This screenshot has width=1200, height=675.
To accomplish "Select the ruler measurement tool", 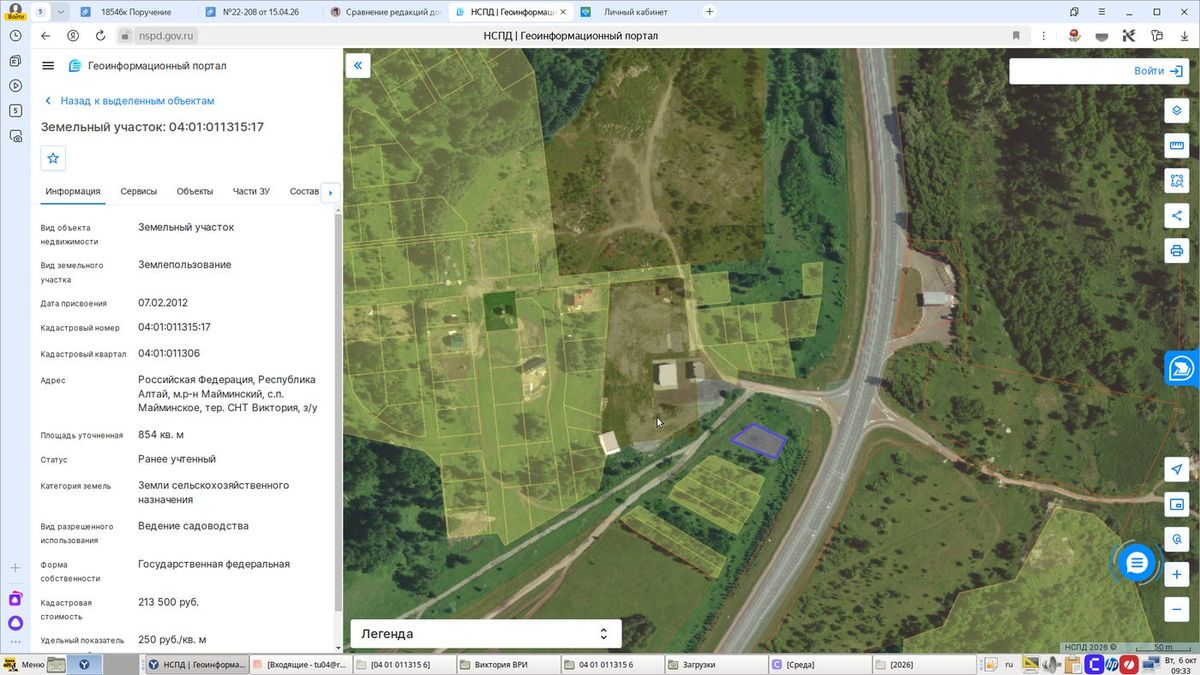I will (x=1176, y=146).
